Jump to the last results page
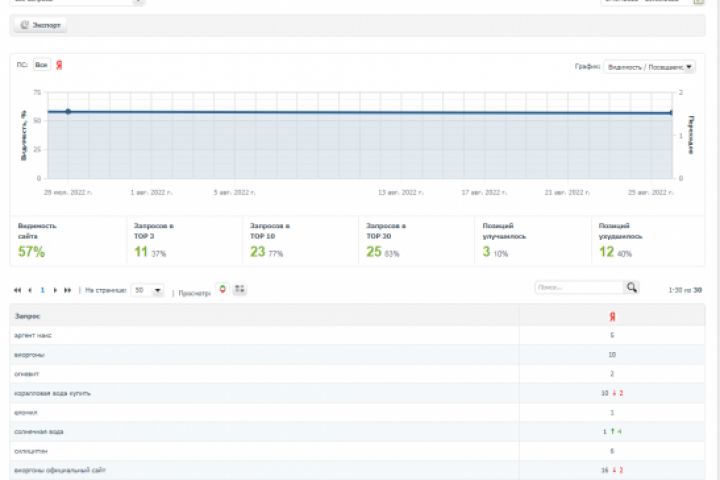This screenshot has width=720, height=480. pyautogui.click(x=68, y=290)
